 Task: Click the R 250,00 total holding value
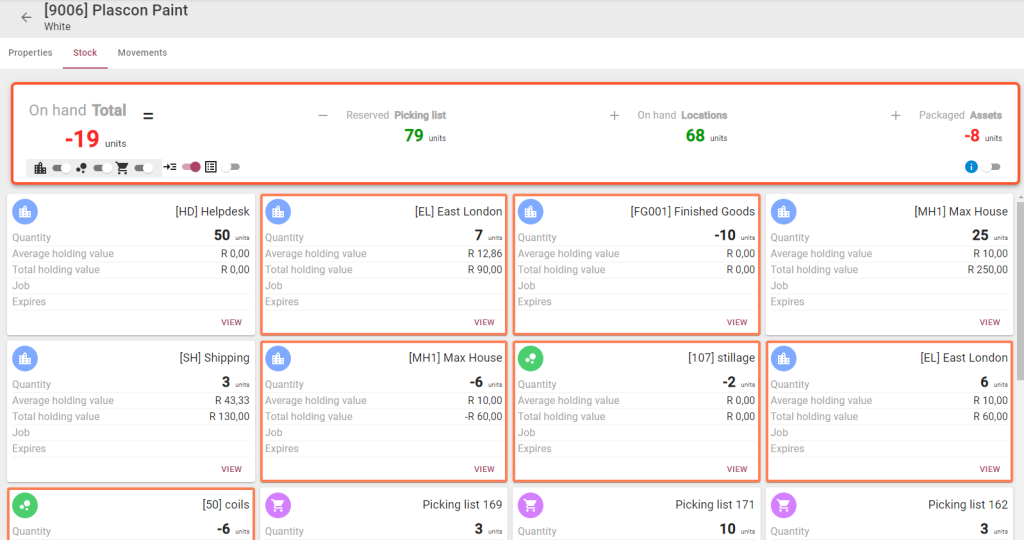point(987,270)
